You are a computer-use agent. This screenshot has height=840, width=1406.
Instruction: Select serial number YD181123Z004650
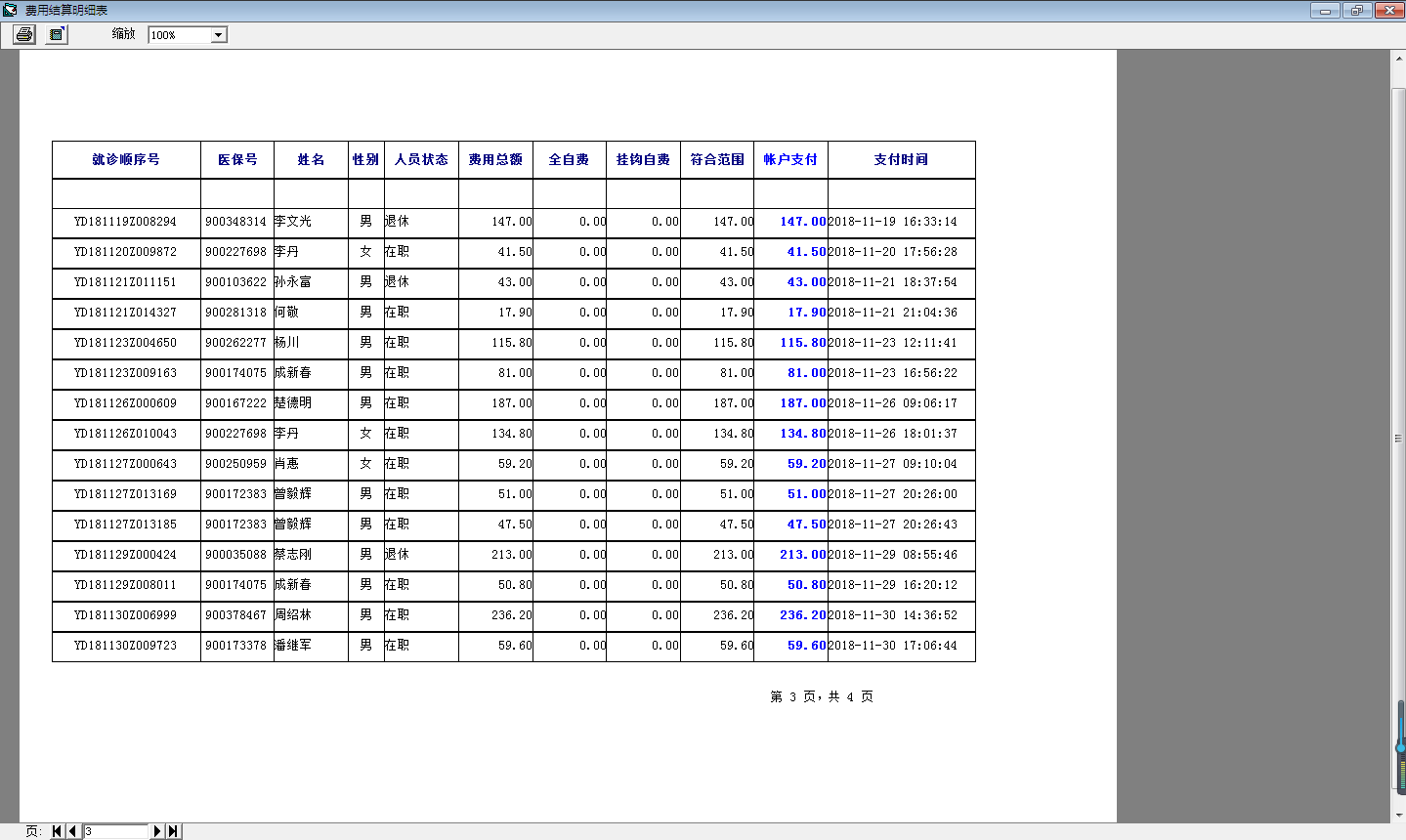(x=126, y=343)
